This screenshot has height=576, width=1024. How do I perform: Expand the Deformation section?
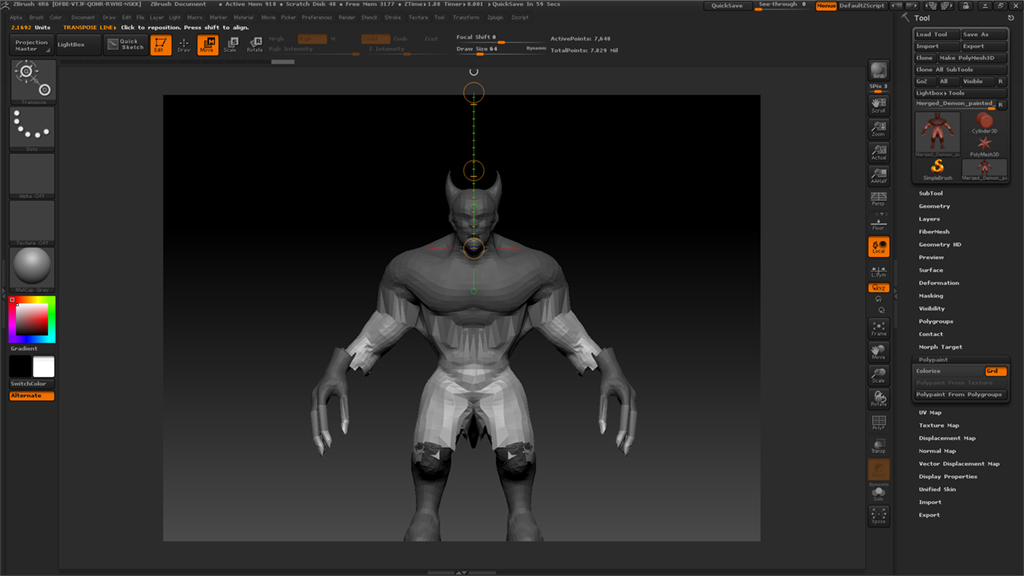(938, 283)
